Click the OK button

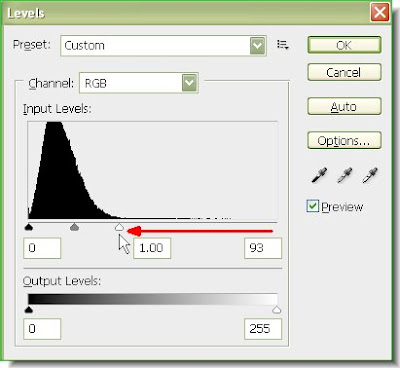344,45
